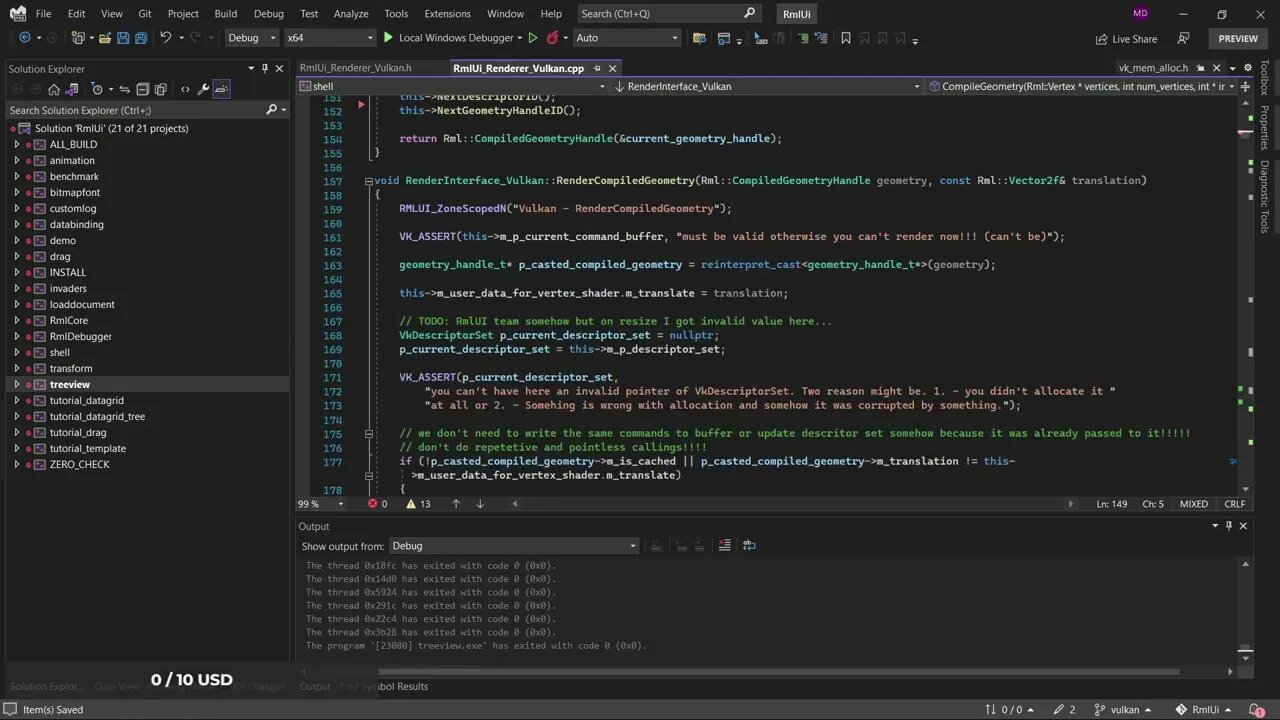This screenshot has width=1280, height=720.
Task: Select the invaders project
Action: pos(68,289)
